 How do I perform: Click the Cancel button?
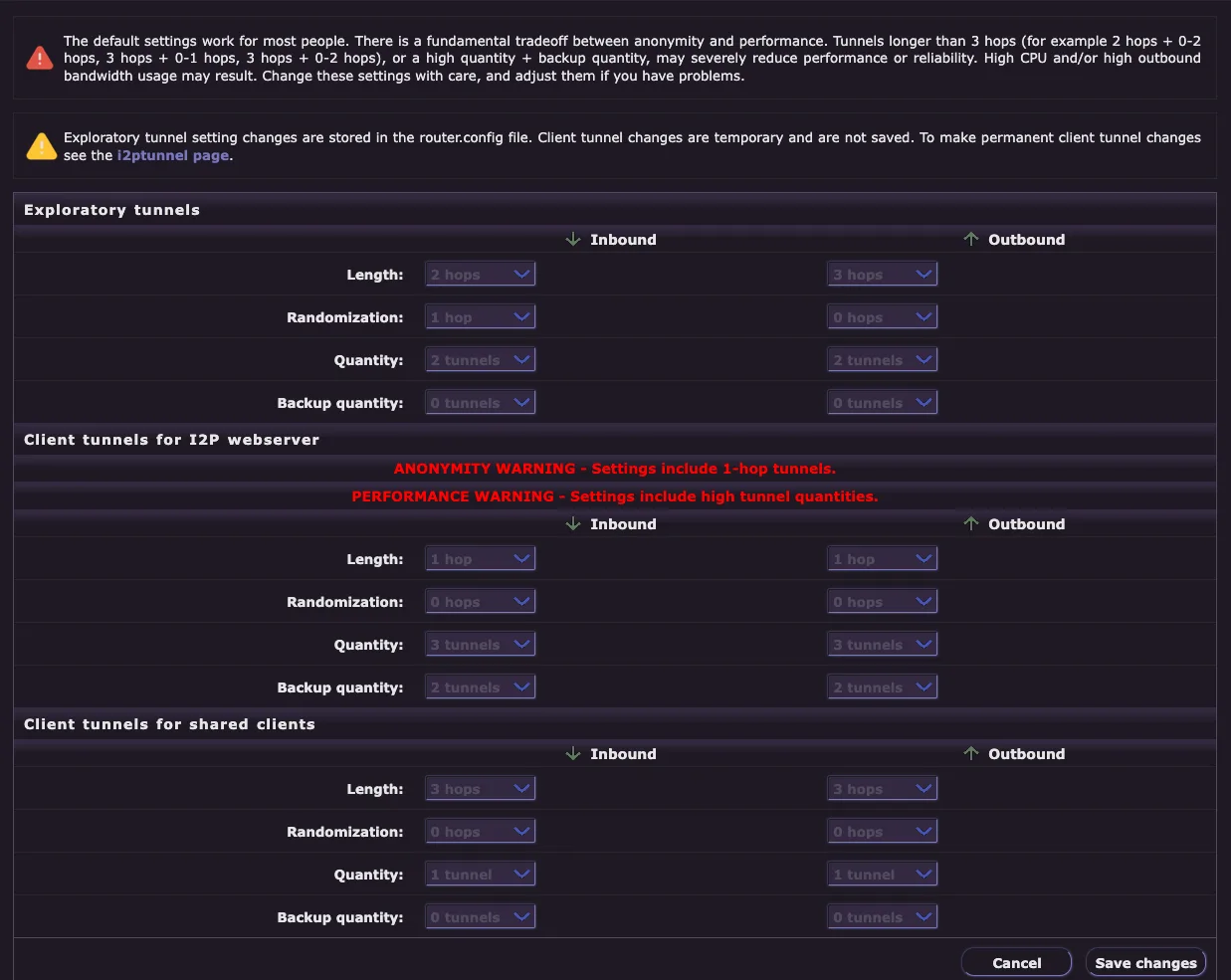(x=1016, y=962)
